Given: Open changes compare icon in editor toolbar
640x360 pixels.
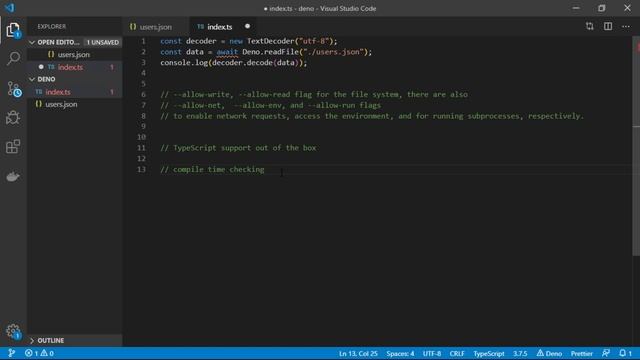Looking at the screenshot, I should 589,27.
